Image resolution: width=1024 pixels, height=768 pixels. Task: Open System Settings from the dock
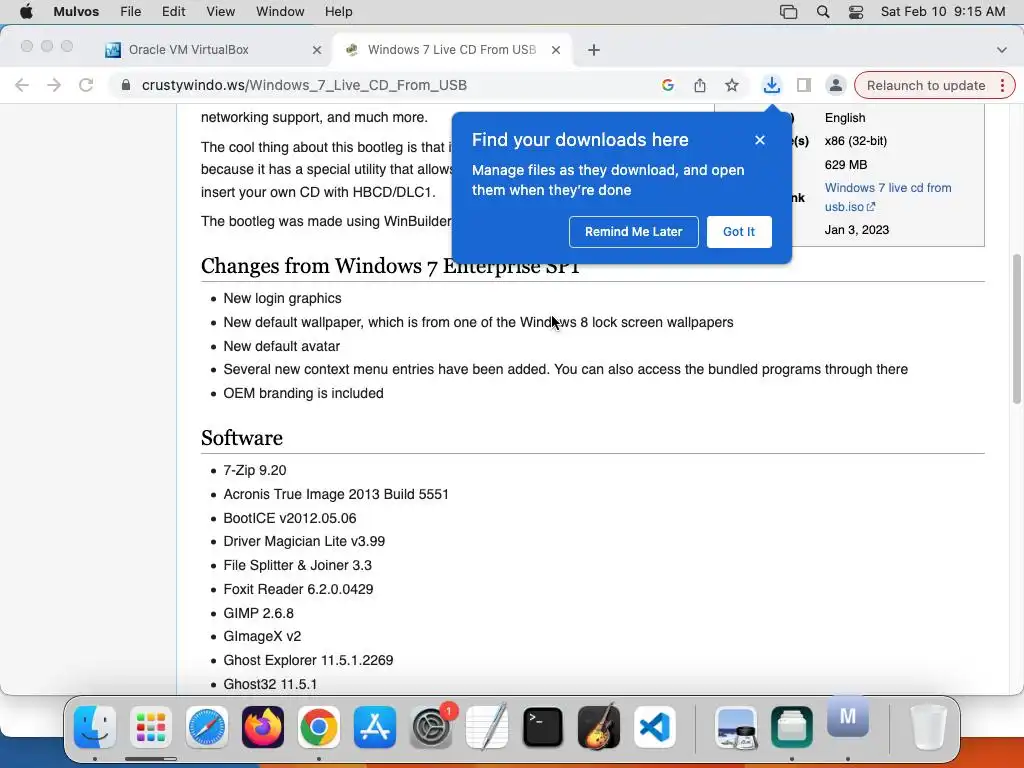[431, 727]
